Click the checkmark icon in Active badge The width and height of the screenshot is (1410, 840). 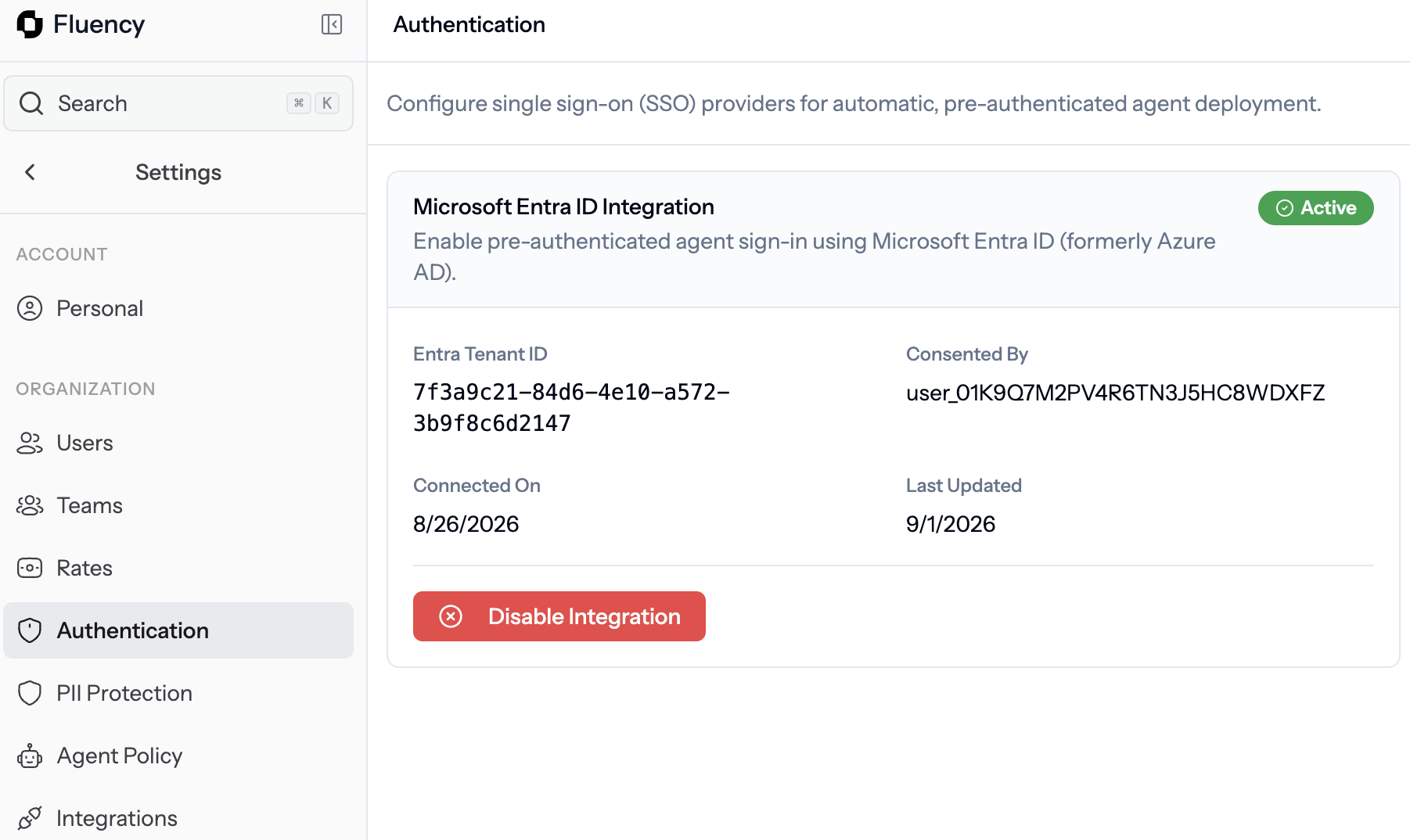click(1285, 208)
